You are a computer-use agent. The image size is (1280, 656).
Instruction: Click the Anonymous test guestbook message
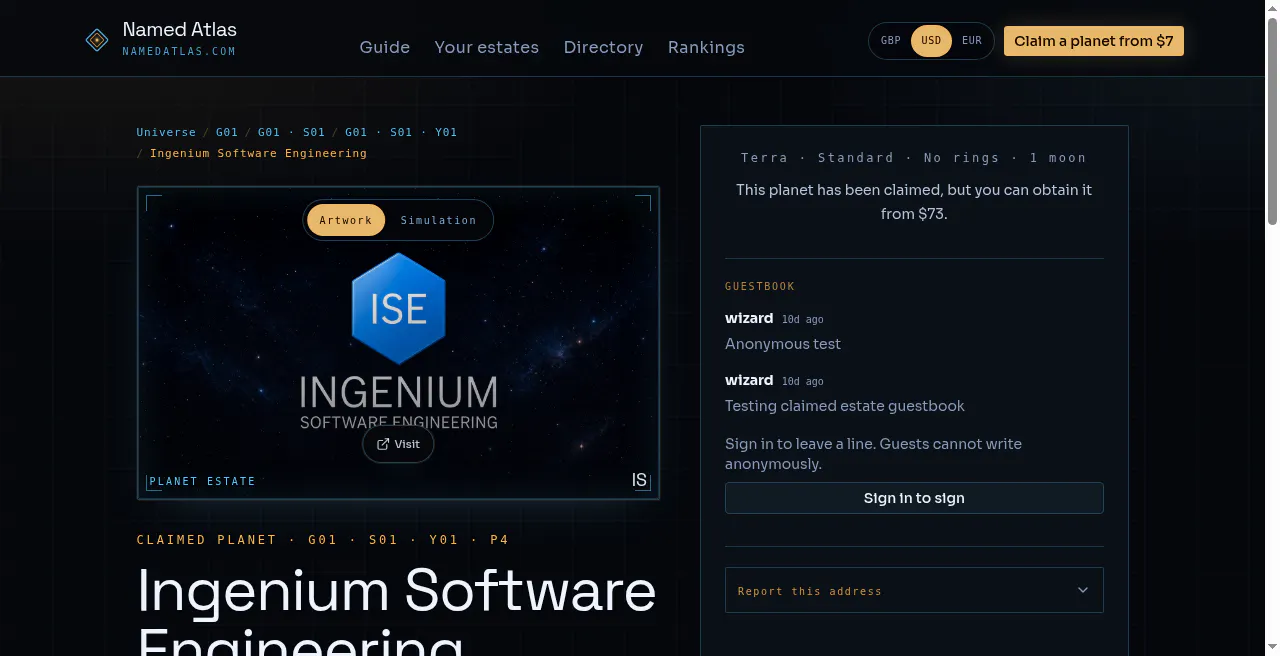(783, 344)
